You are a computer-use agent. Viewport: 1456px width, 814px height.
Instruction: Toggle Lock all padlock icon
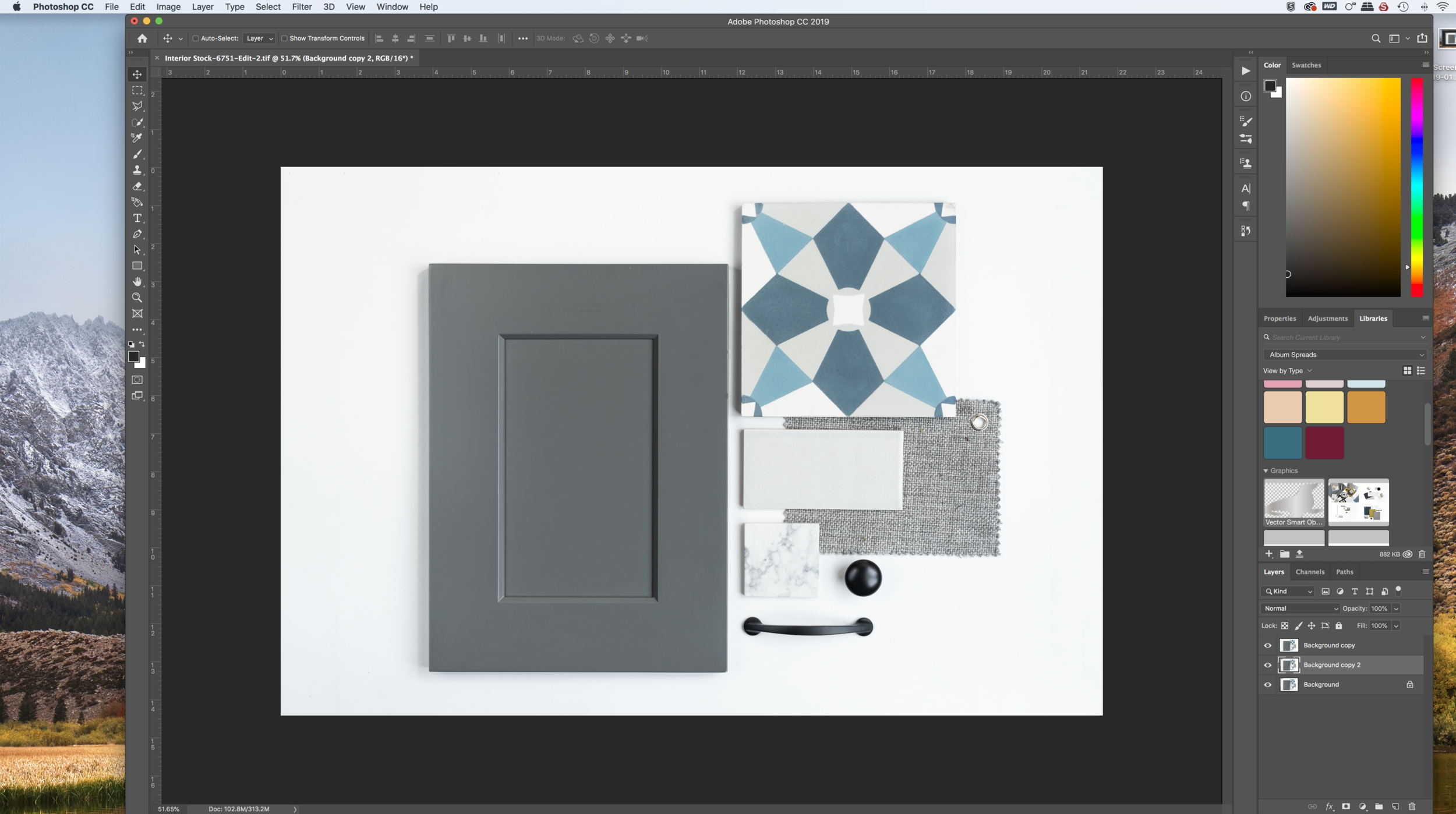[x=1338, y=626]
